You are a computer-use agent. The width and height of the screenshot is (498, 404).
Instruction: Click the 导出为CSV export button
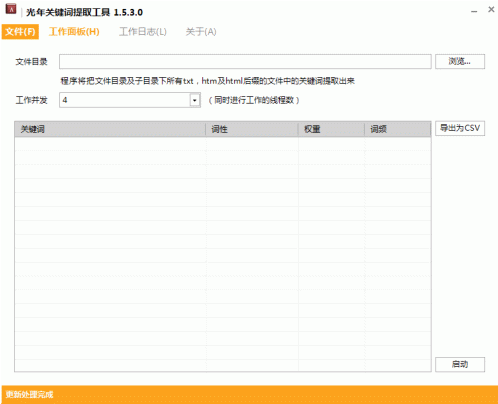tap(460, 128)
